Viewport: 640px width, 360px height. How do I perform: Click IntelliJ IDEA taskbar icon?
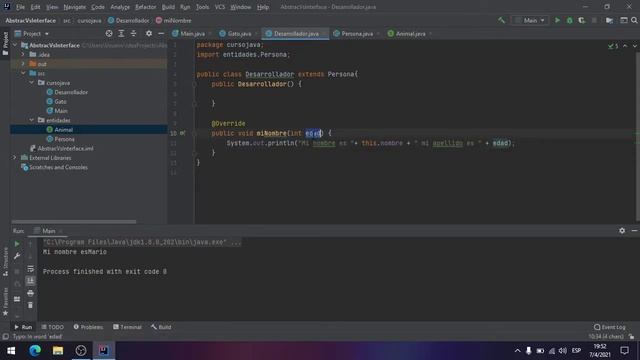(x=104, y=350)
